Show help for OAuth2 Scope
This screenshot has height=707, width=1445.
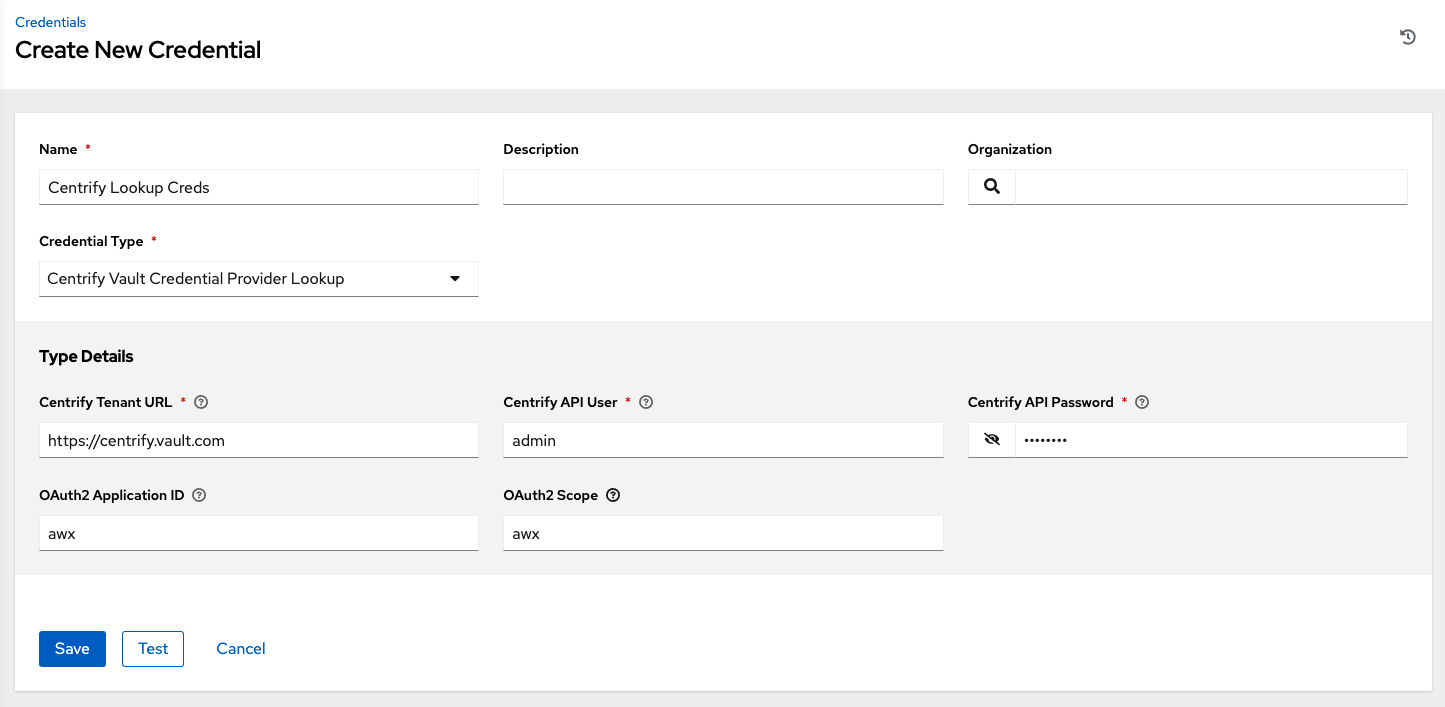click(x=613, y=494)
